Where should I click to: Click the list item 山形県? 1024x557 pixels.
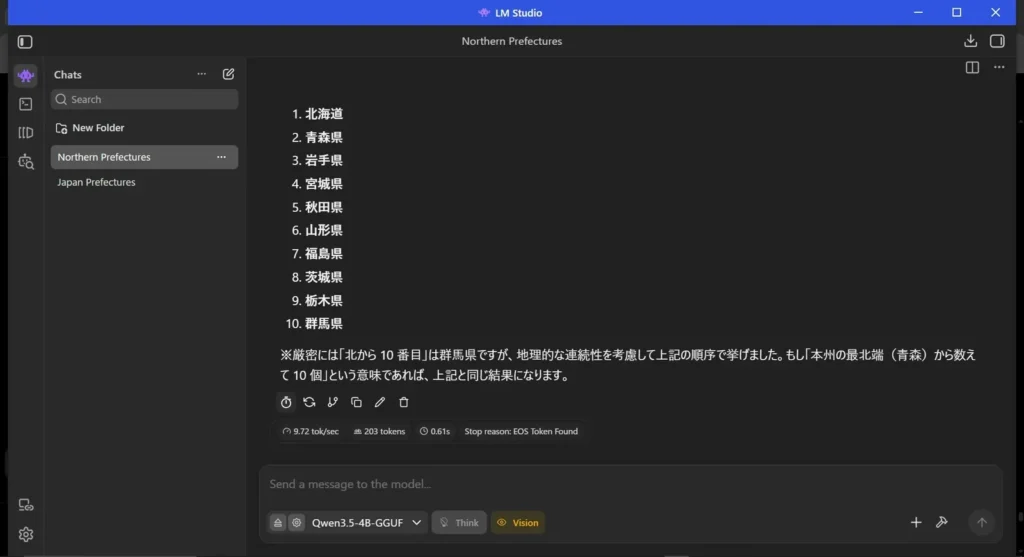[324, 231]
